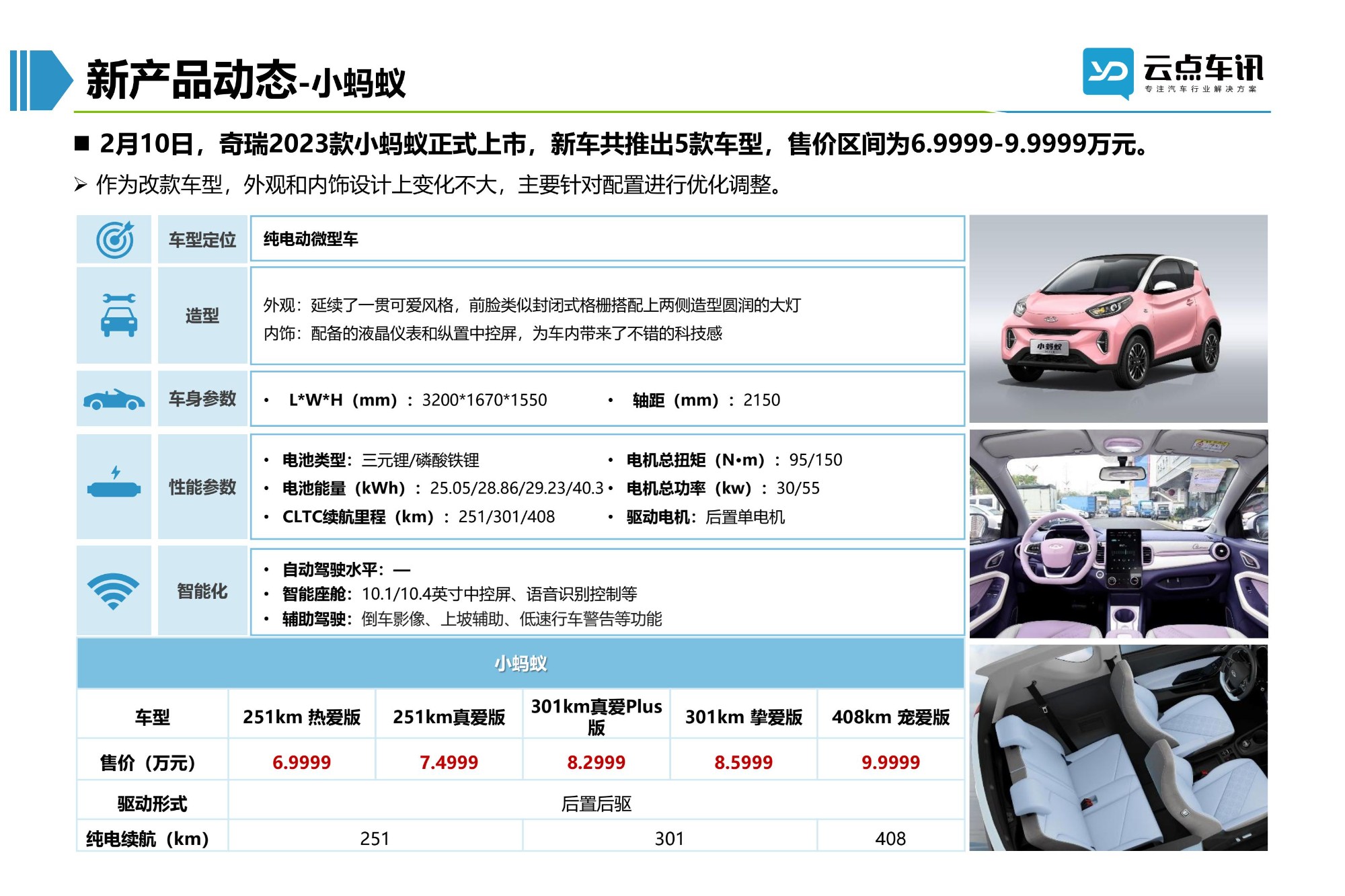Click the 性能参数 label cell
The width and height of the screenshot is (1345, 896).
click(202, 487)
